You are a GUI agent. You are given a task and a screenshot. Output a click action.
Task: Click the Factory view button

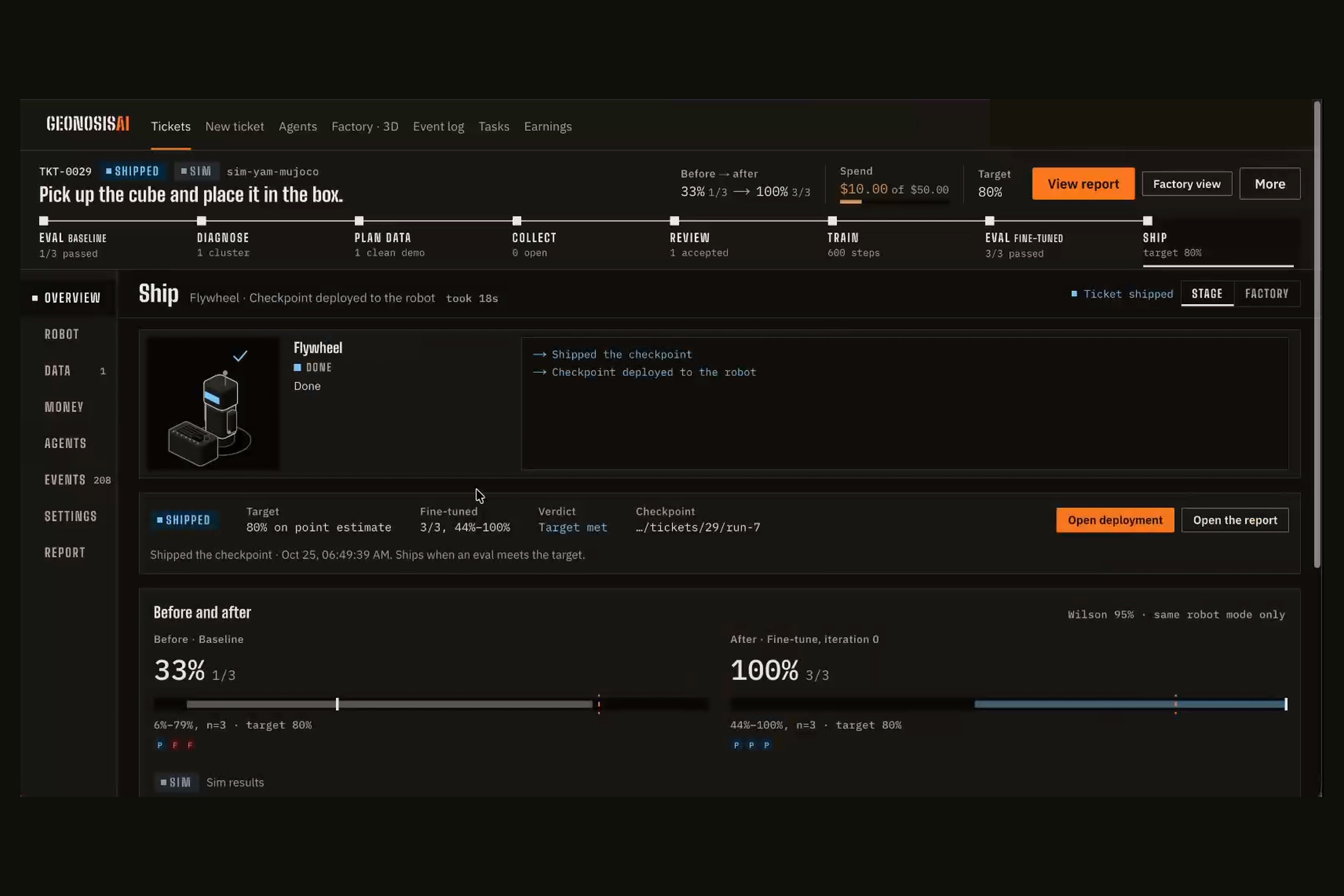1187,183
